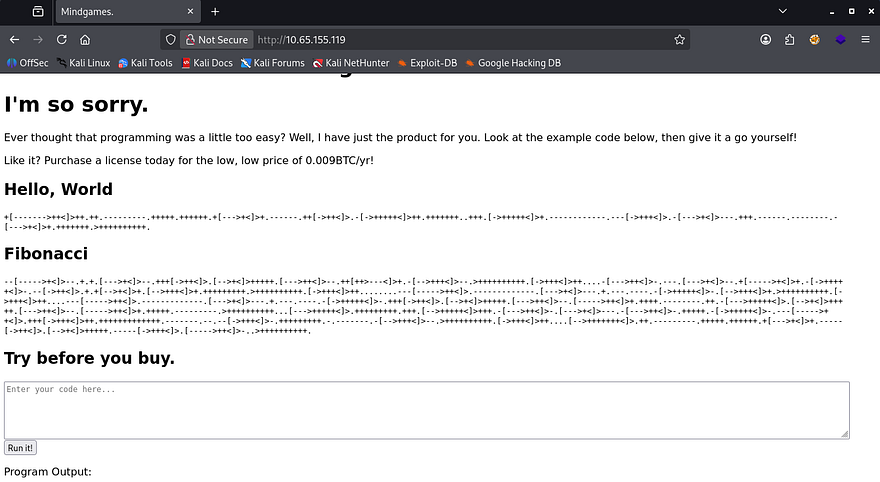Open a new tab with plus button

click(214, 12)
